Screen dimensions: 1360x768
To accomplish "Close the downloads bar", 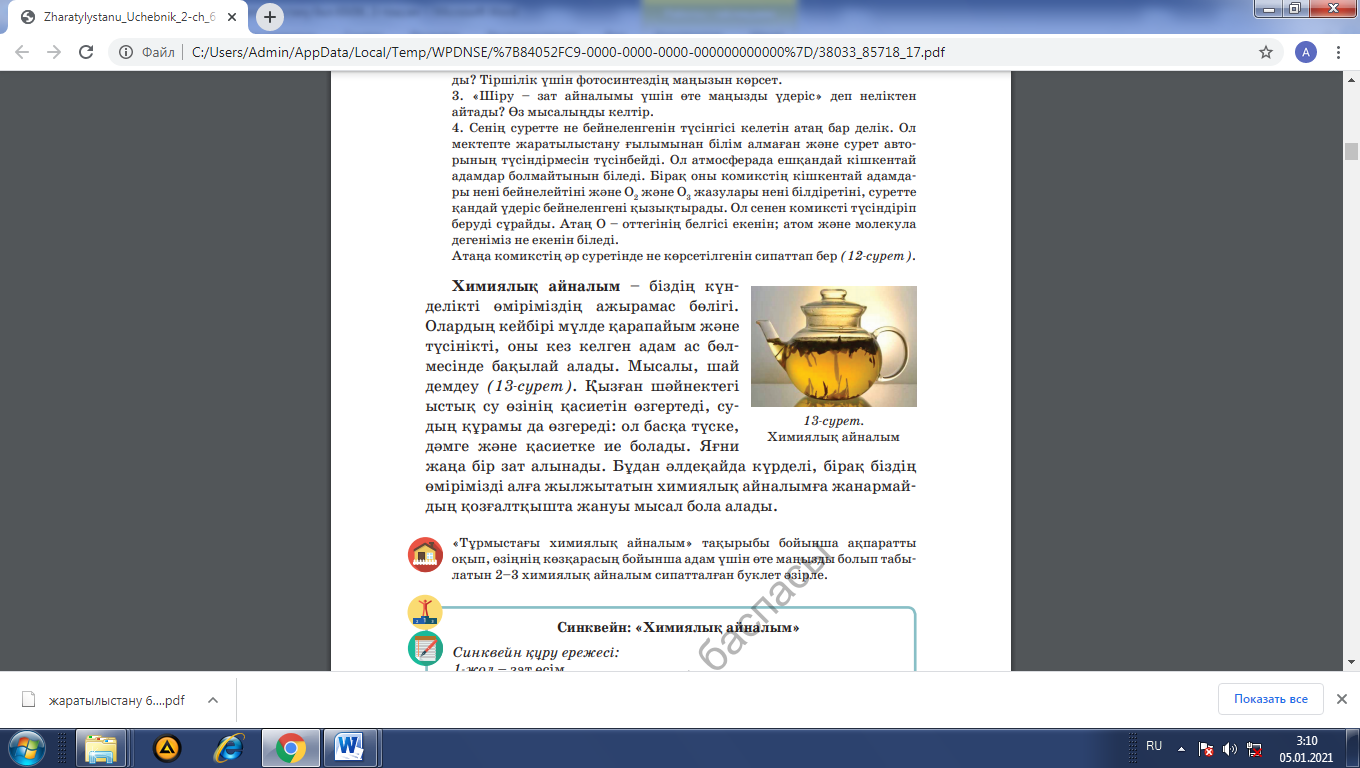I will (x=1342, y=699).
